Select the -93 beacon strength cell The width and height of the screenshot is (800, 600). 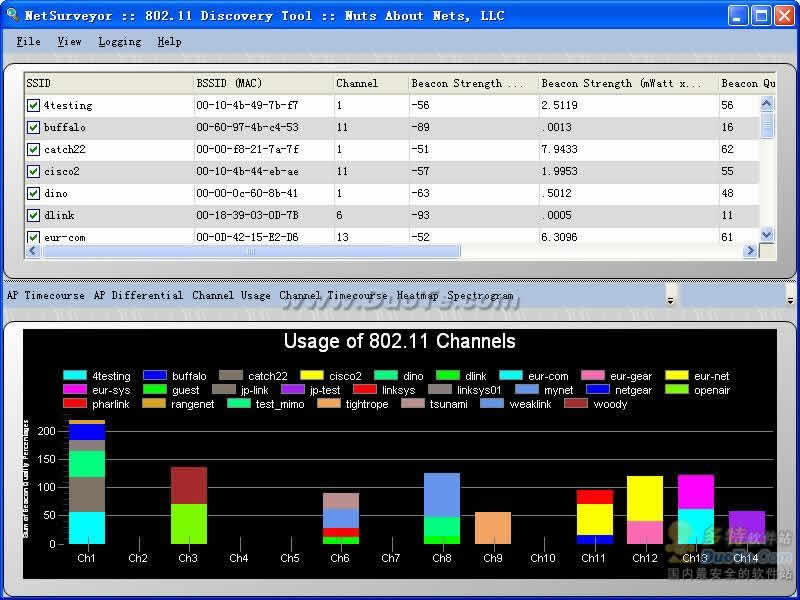click(420, 215)
